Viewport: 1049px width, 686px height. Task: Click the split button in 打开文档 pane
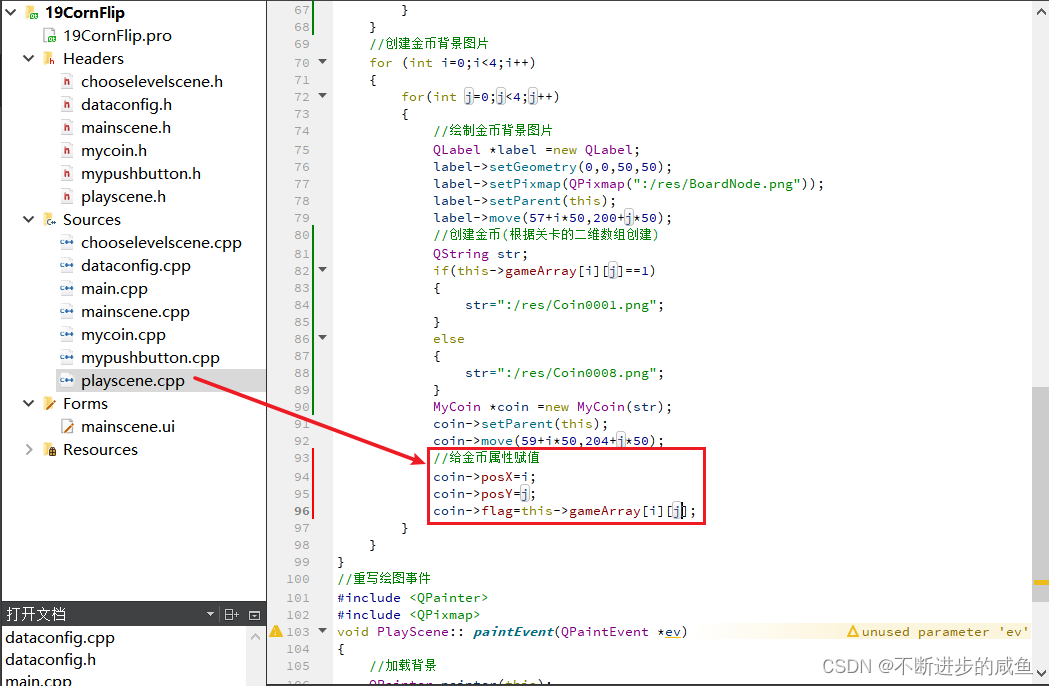[231, 614]
